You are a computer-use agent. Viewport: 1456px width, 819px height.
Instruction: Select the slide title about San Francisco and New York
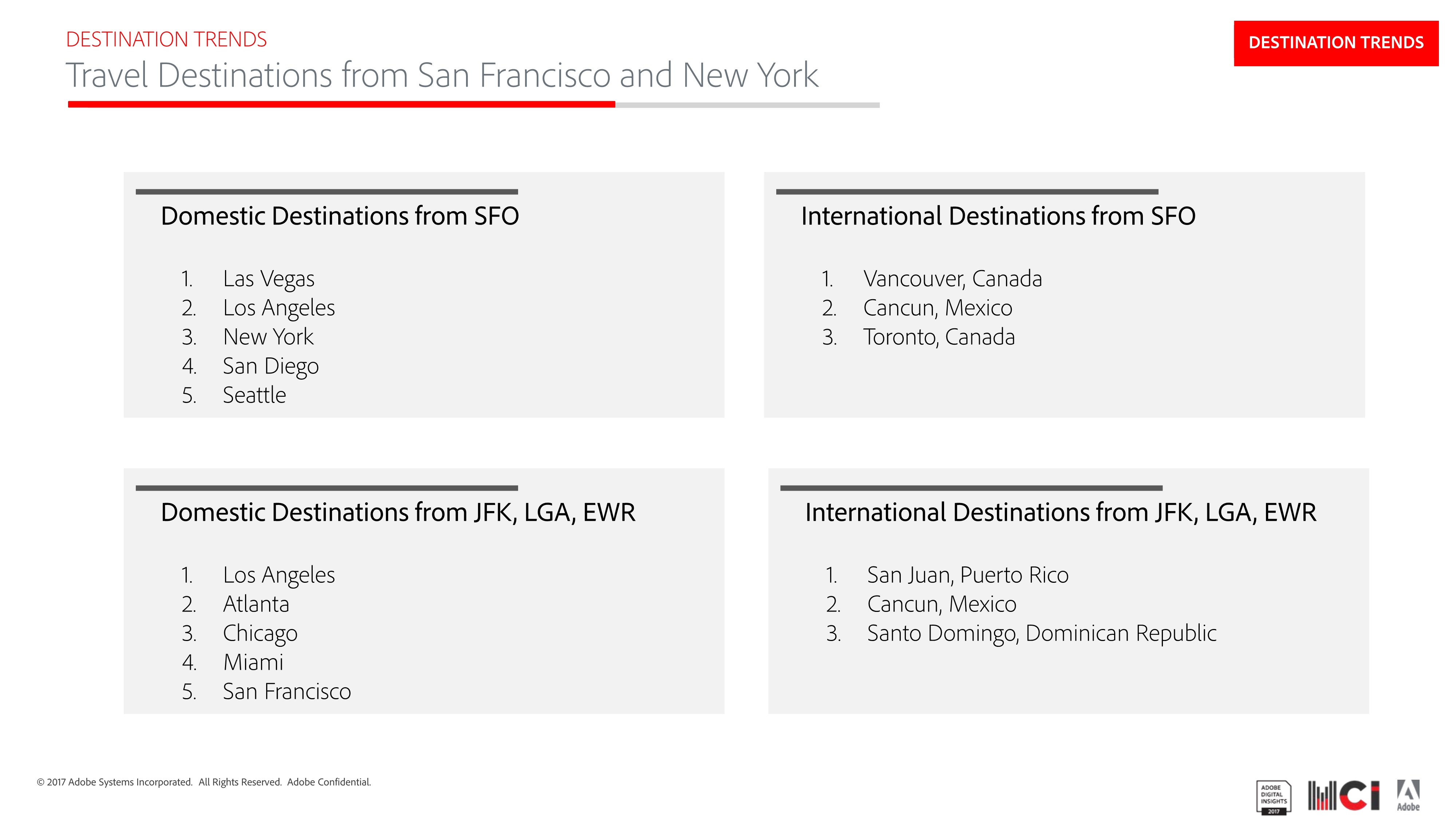tap(442, 75)
